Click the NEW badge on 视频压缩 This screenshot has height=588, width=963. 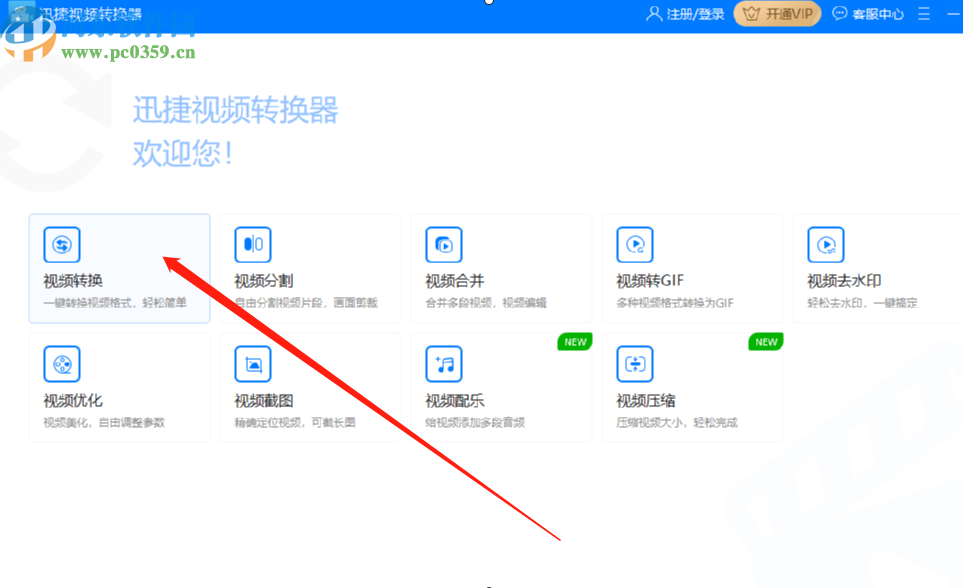click(x=765, y=341)
